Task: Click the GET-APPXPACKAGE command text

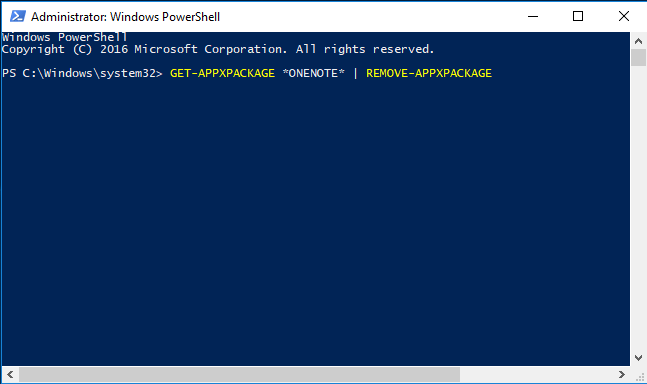Action: tap(222, 73)
